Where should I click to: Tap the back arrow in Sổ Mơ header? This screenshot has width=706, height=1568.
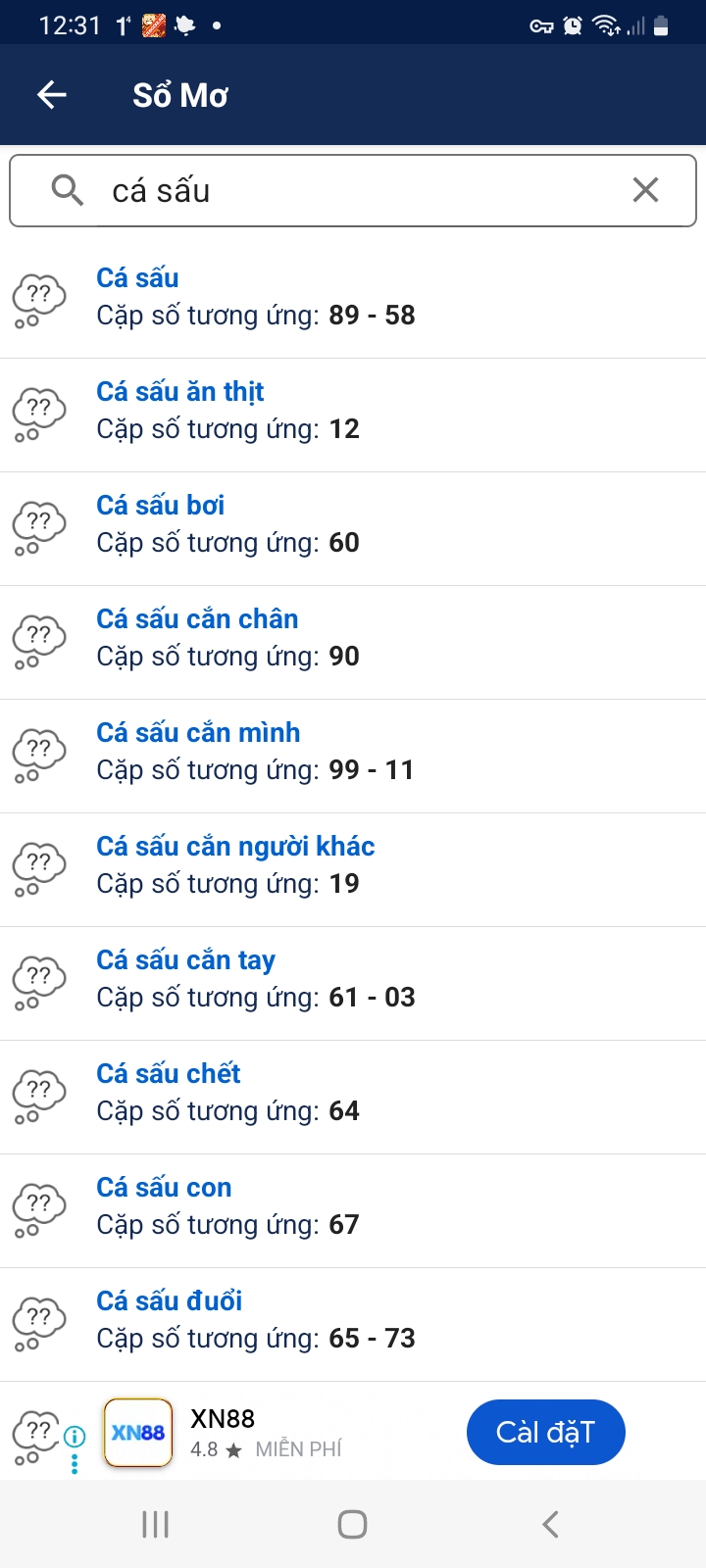[52, 95]
